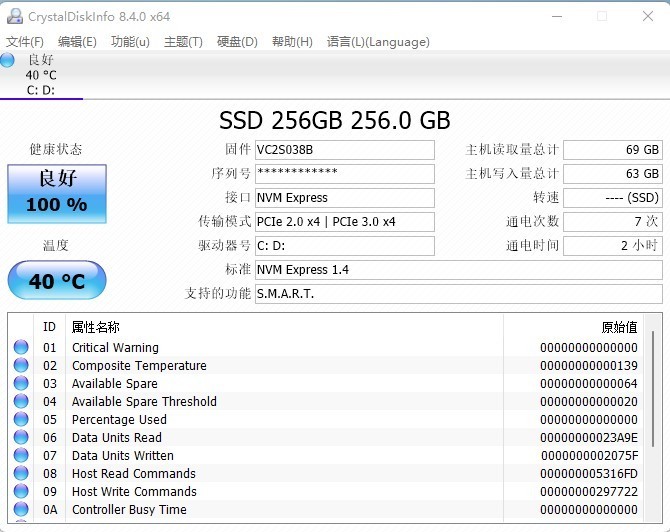Click raw value 0000000297722
The height and width of the screenshot is (532, 670).
tap(589, 491)
